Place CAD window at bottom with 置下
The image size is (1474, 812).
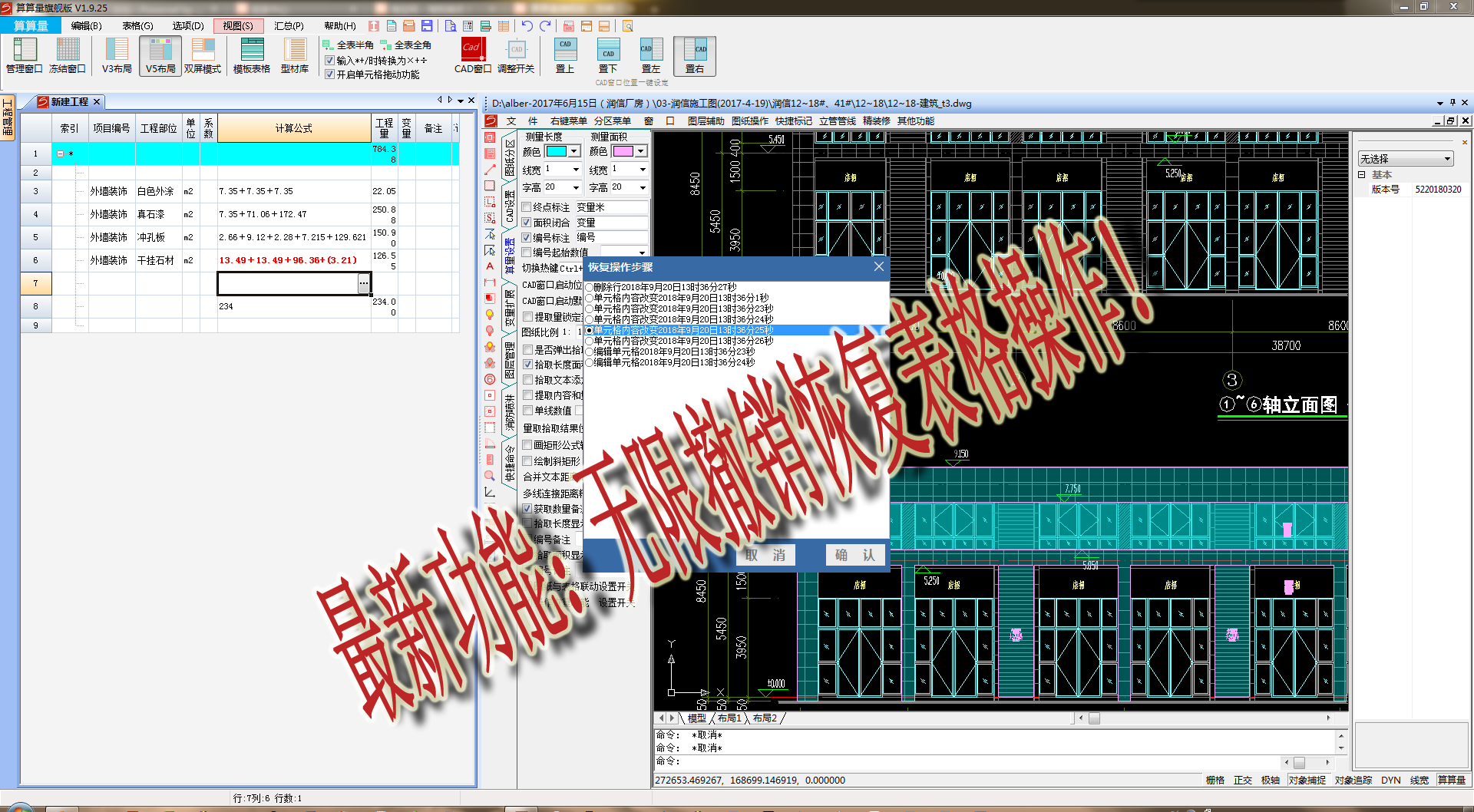608,55
